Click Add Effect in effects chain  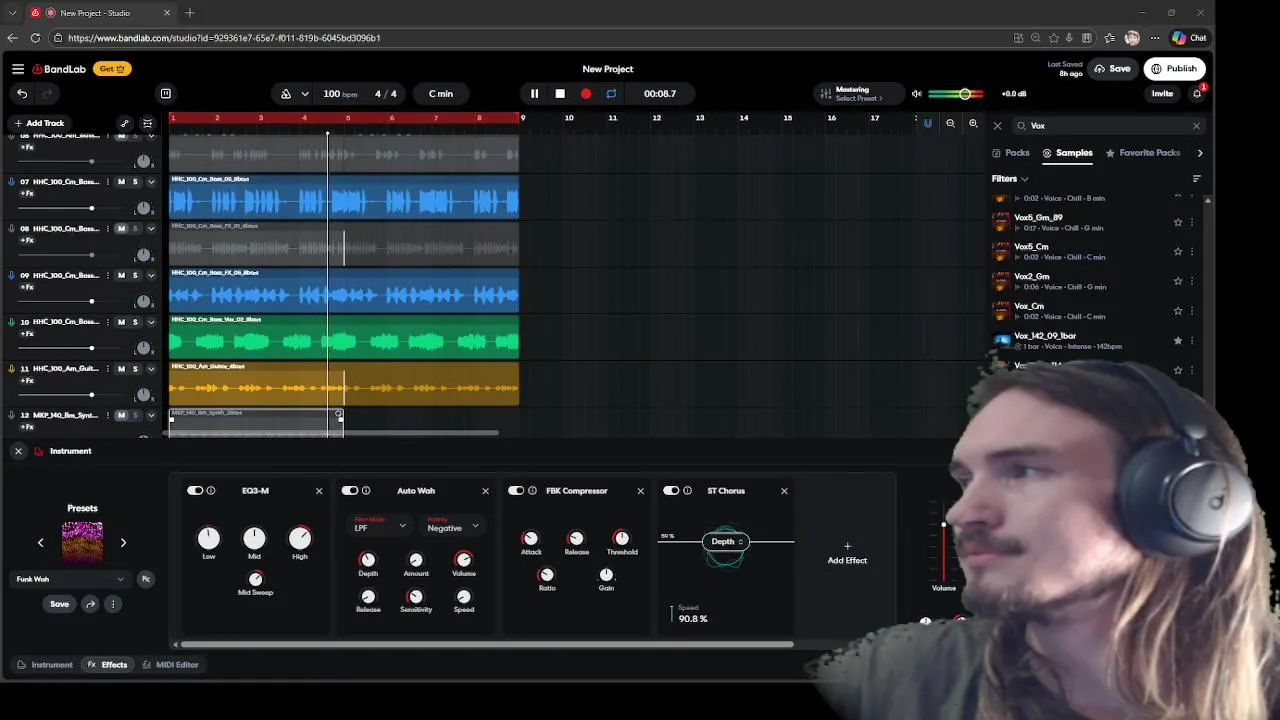pos(847,553)
